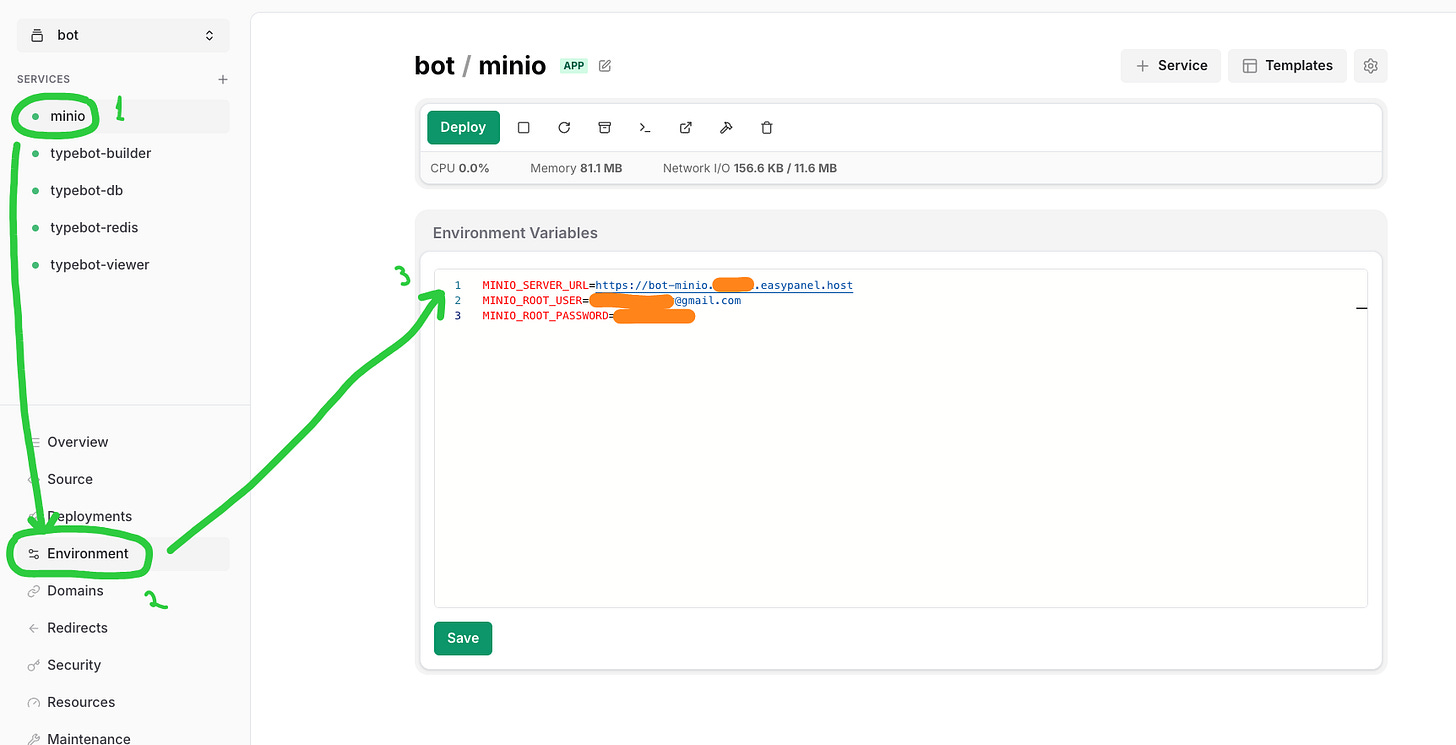
Task: Click green status dot beside typebot-builder
Action: click(x=36, y=153)
